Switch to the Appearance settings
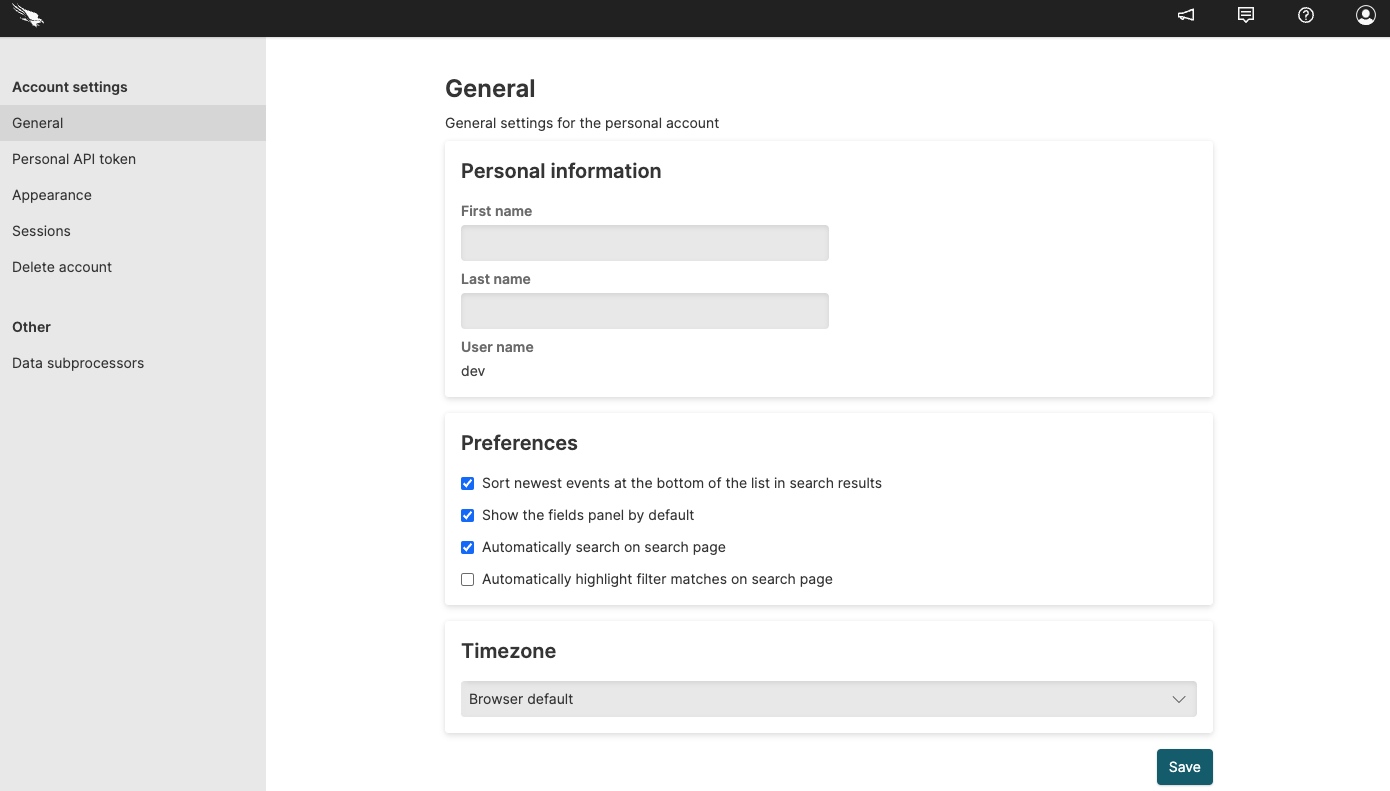This screenshot has width=1390, height=791. 51,194
